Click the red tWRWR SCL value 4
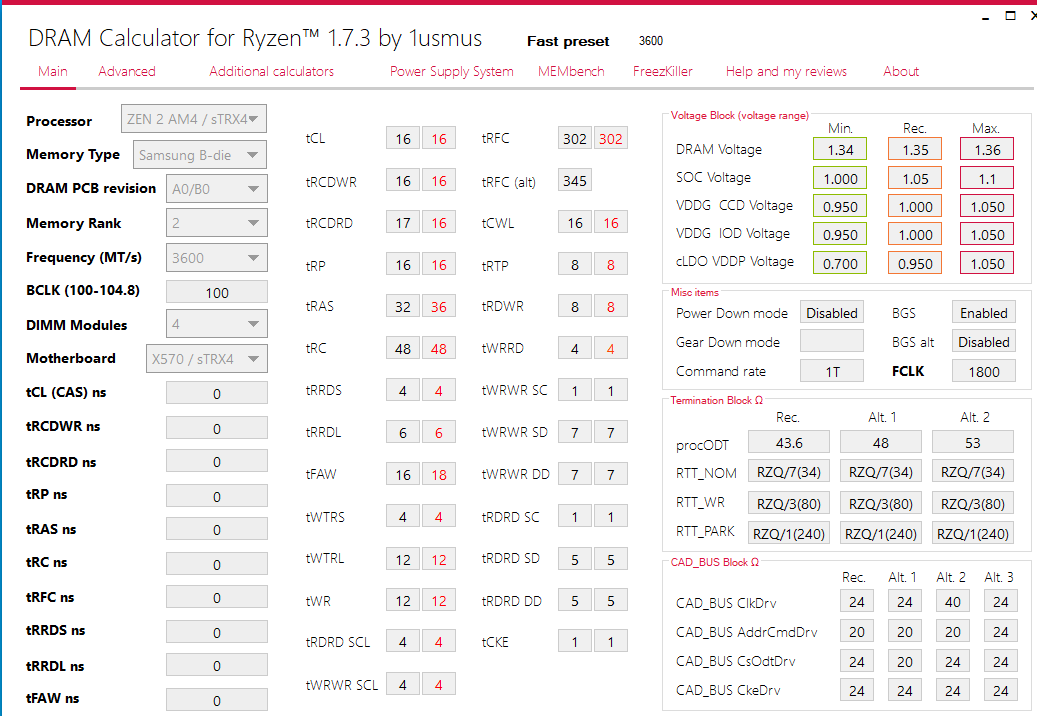The image size is (1037, 716). [x=438, y=685]
